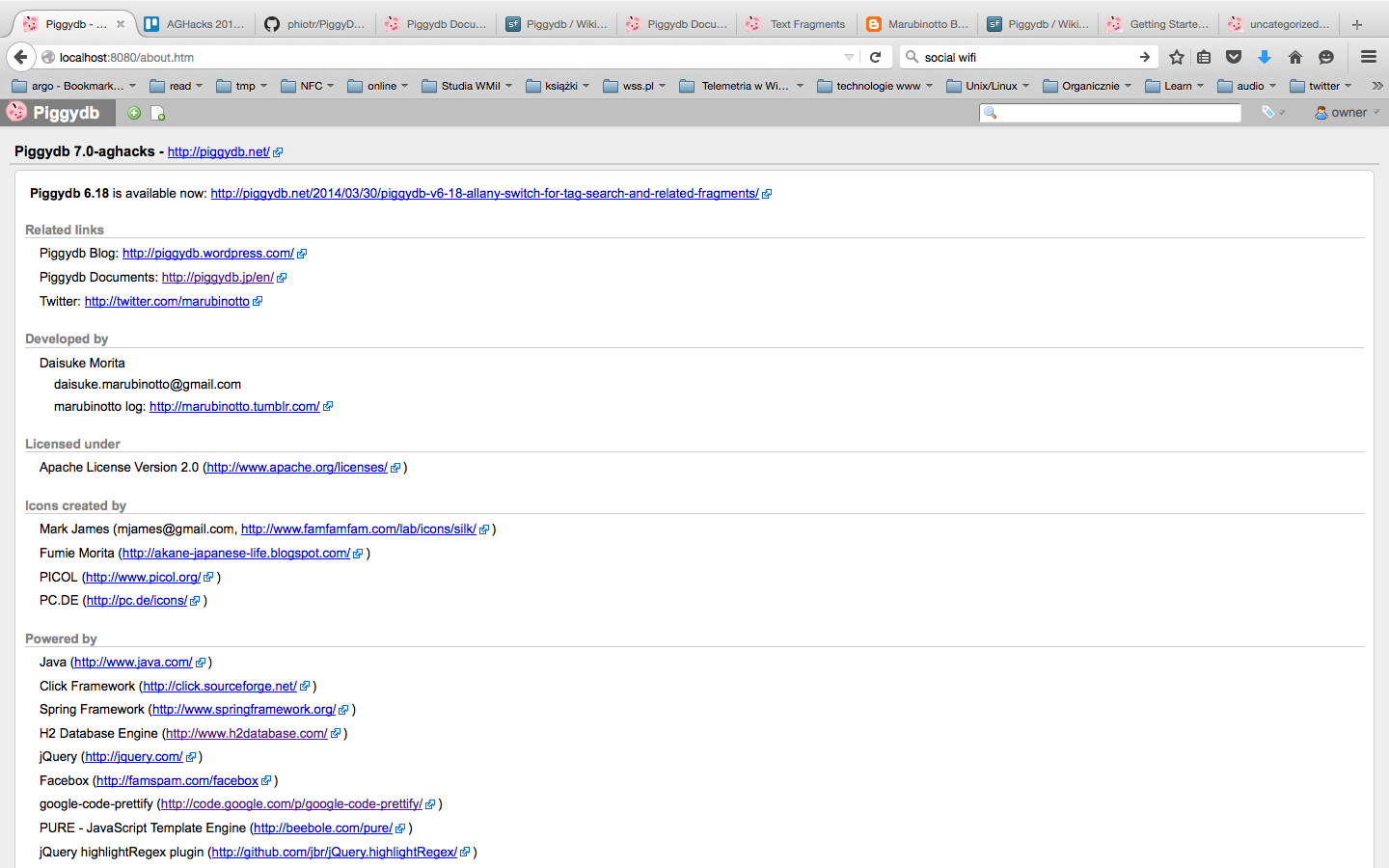Viewport: 1389px width, 868px height.
Task: Open the downloads arrow icon
Action: (1265, 57)
